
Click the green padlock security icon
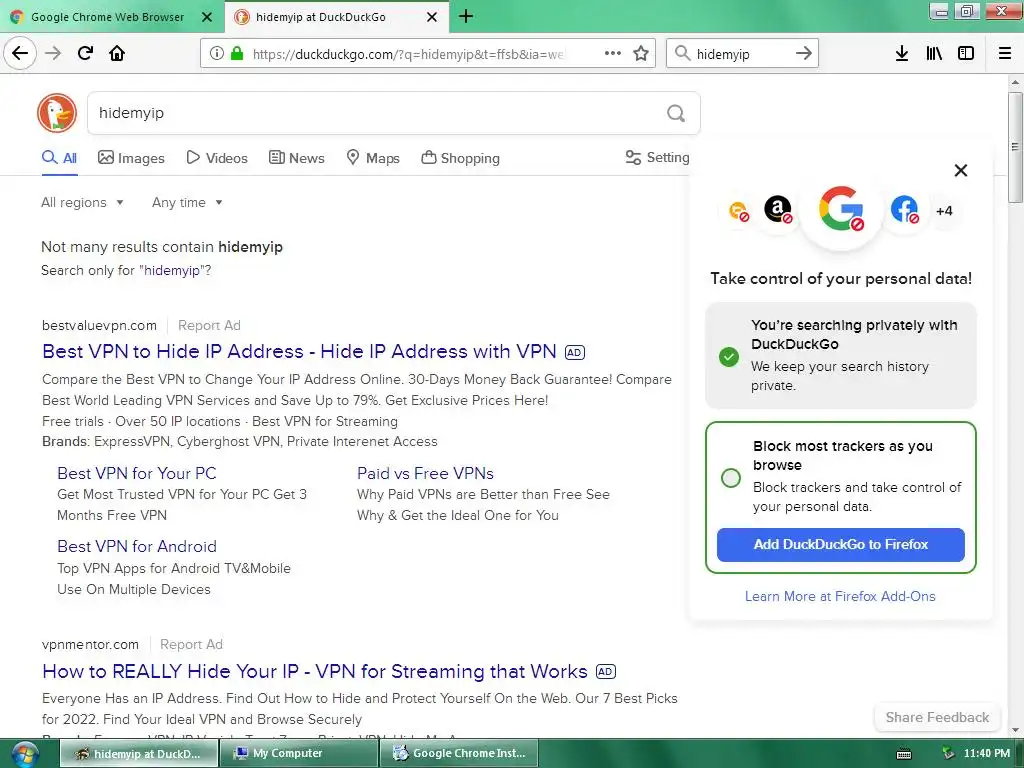coord(236,54)
